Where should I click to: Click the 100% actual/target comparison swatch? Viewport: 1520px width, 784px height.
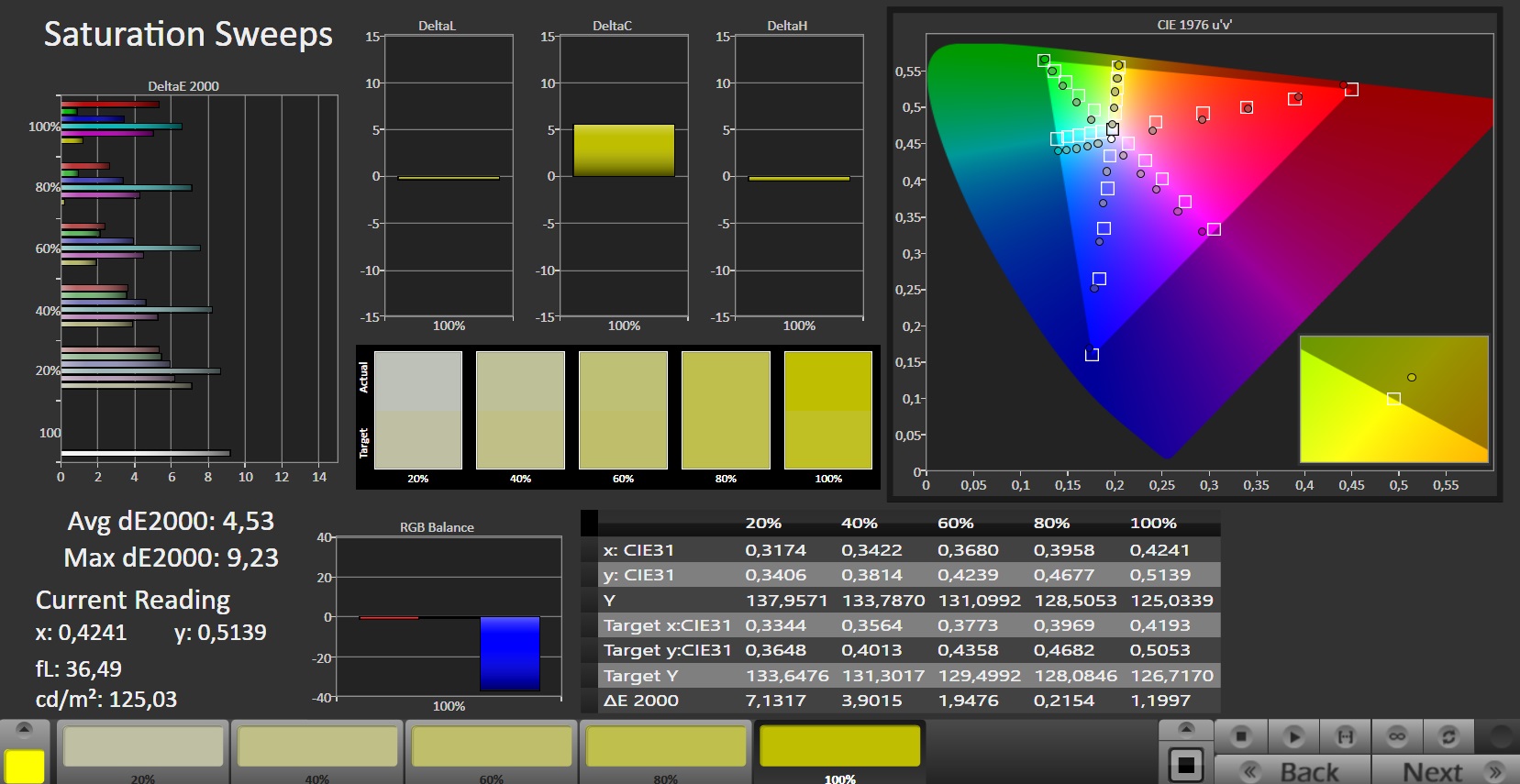(828, 410)
